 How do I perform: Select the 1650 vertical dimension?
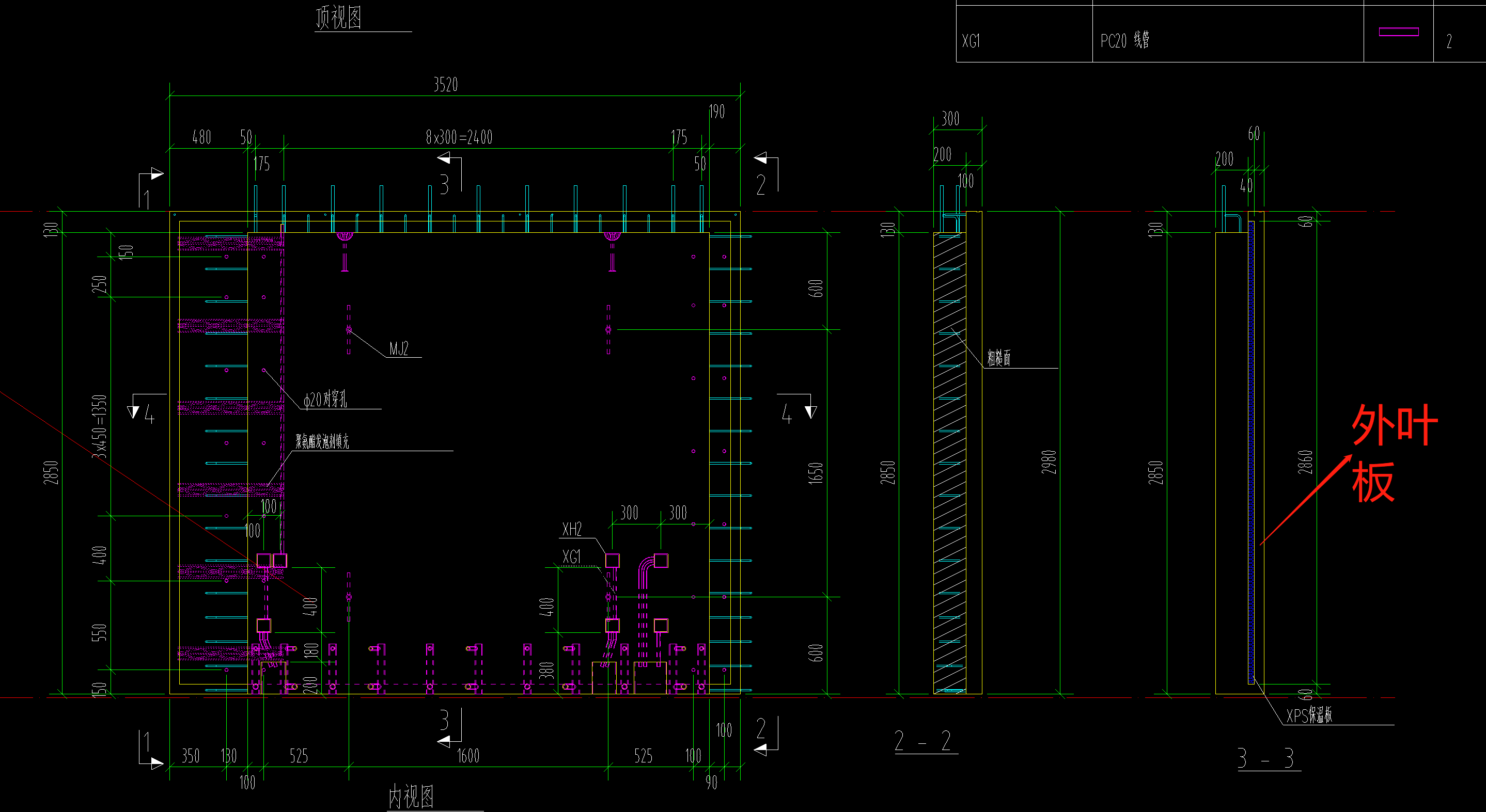click(815, 473)
